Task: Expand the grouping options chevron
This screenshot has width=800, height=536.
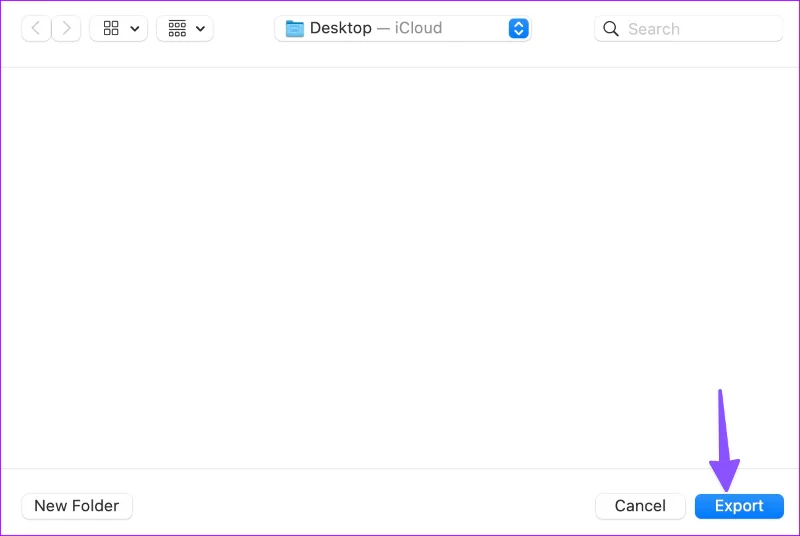Action: tap(201, 29)
